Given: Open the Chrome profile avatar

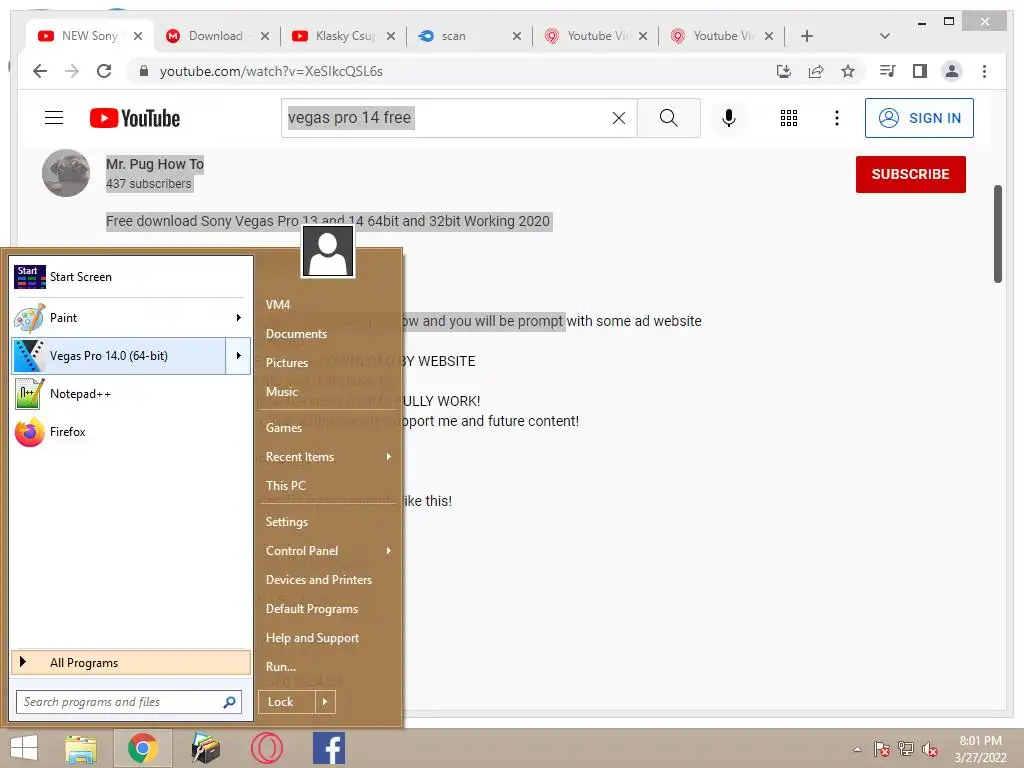Looking at the screenshot, I should pos(952,71).
